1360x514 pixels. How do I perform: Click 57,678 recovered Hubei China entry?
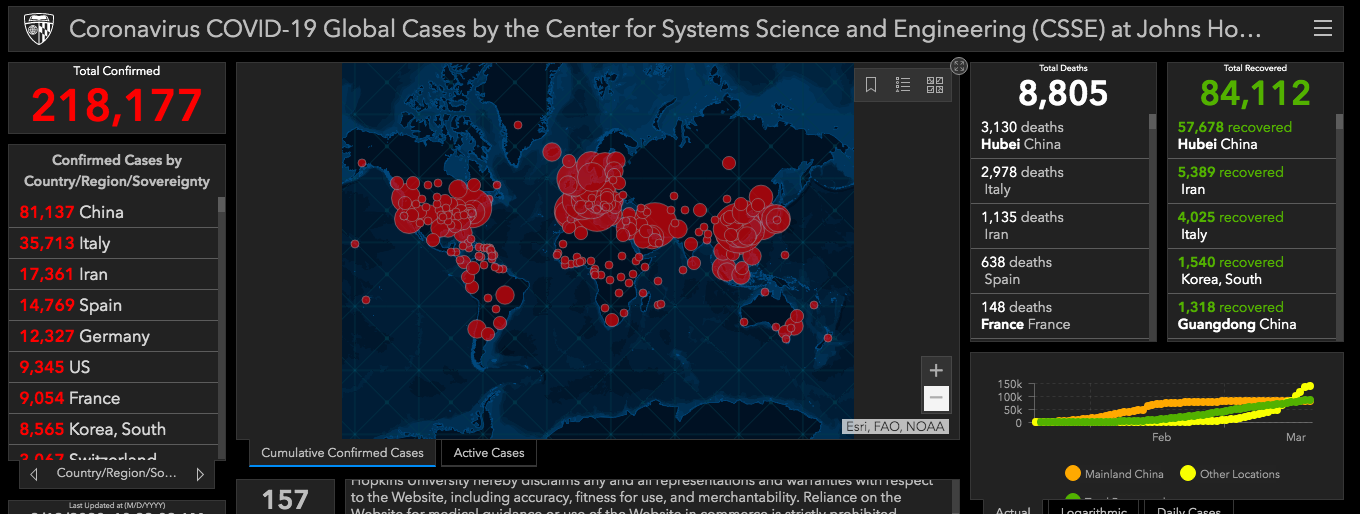1251,136
